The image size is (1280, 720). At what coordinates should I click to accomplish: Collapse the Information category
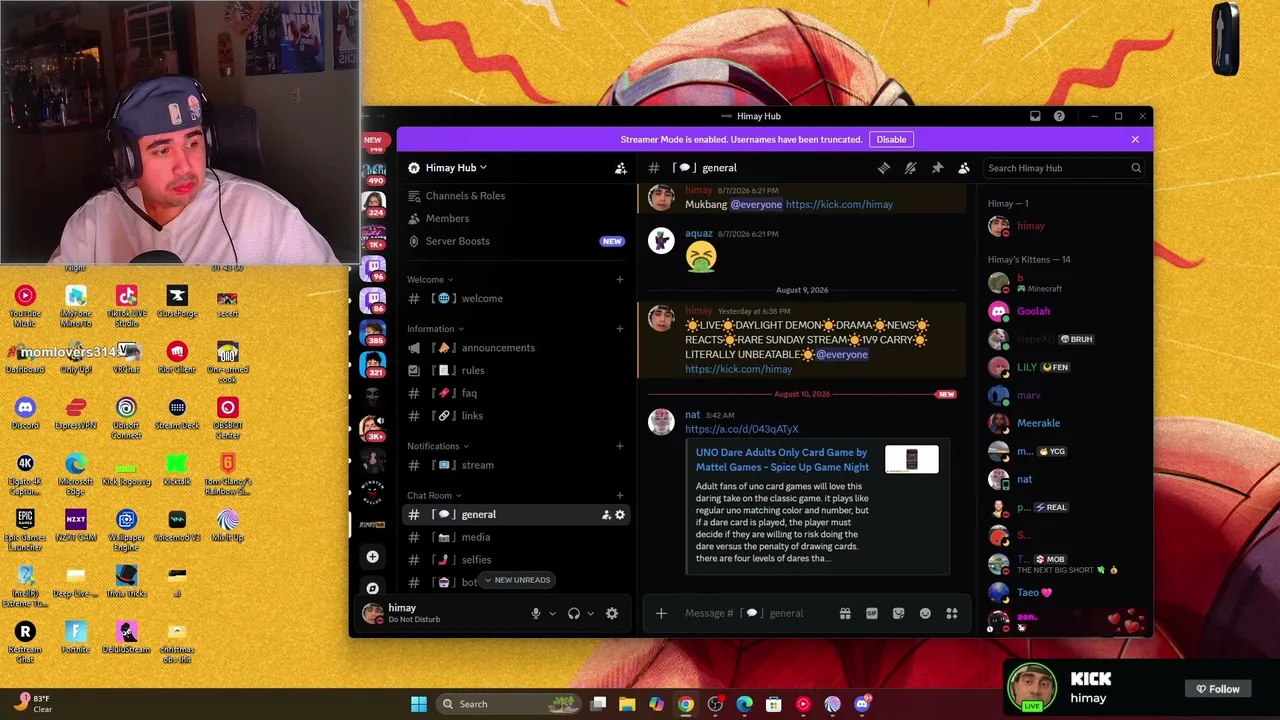coord(435,329)
